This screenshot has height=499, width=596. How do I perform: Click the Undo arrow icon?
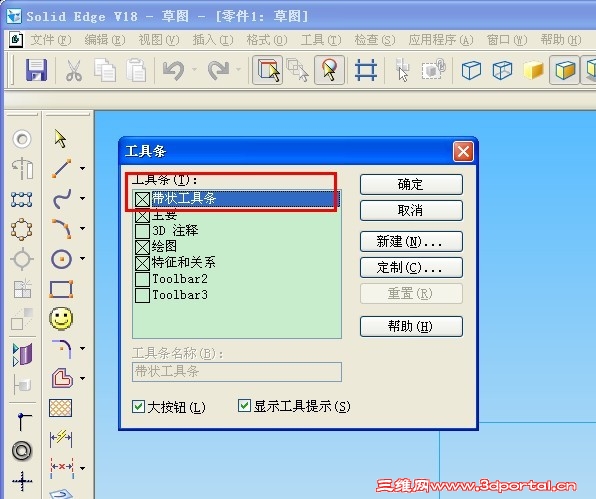click(x=173, y=70)
